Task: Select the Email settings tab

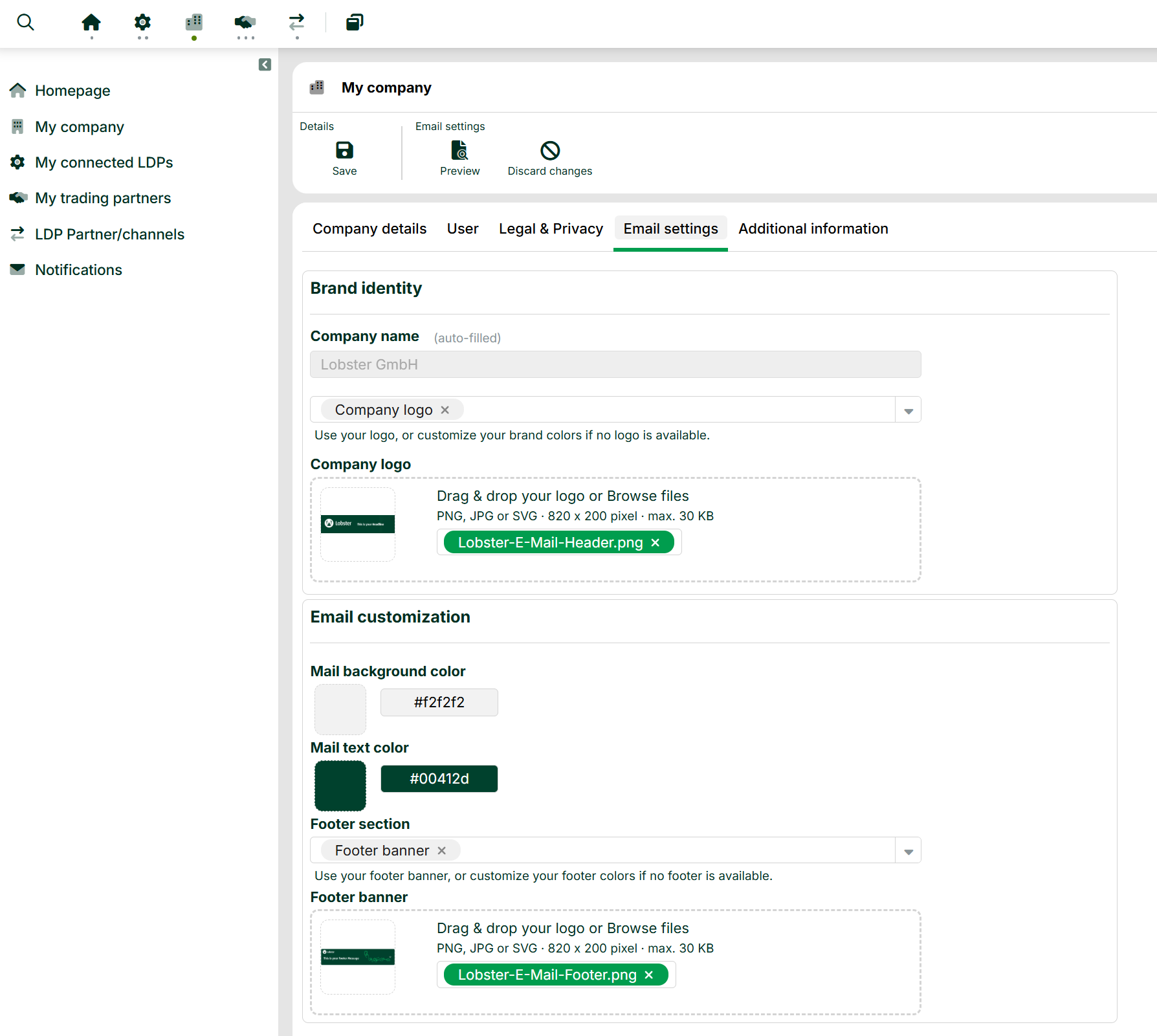Action: pos(670,228)
